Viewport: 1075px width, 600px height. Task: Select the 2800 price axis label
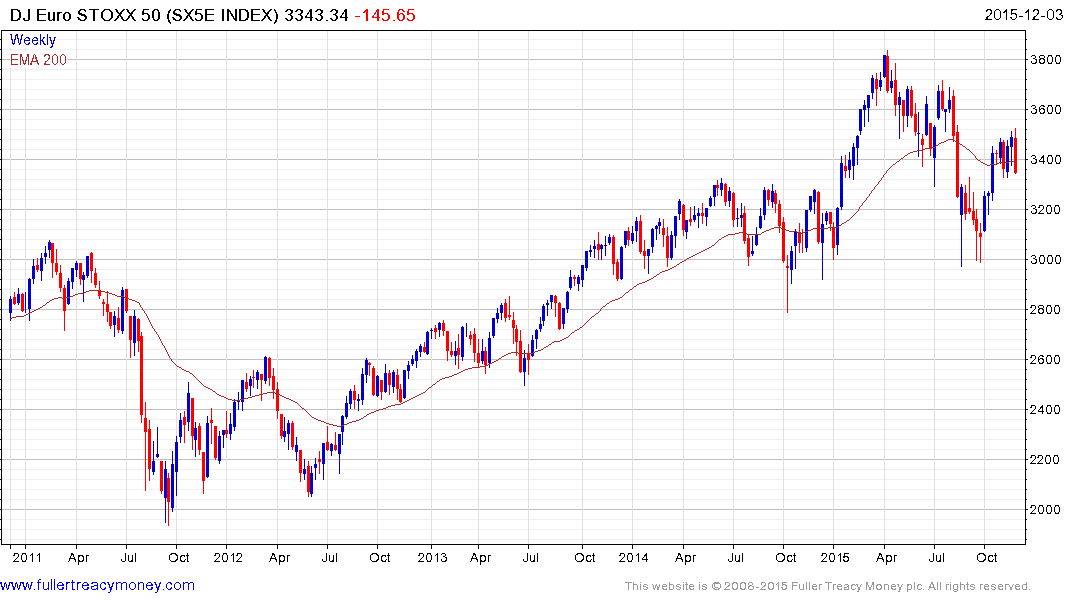(x=1046, y=310)
